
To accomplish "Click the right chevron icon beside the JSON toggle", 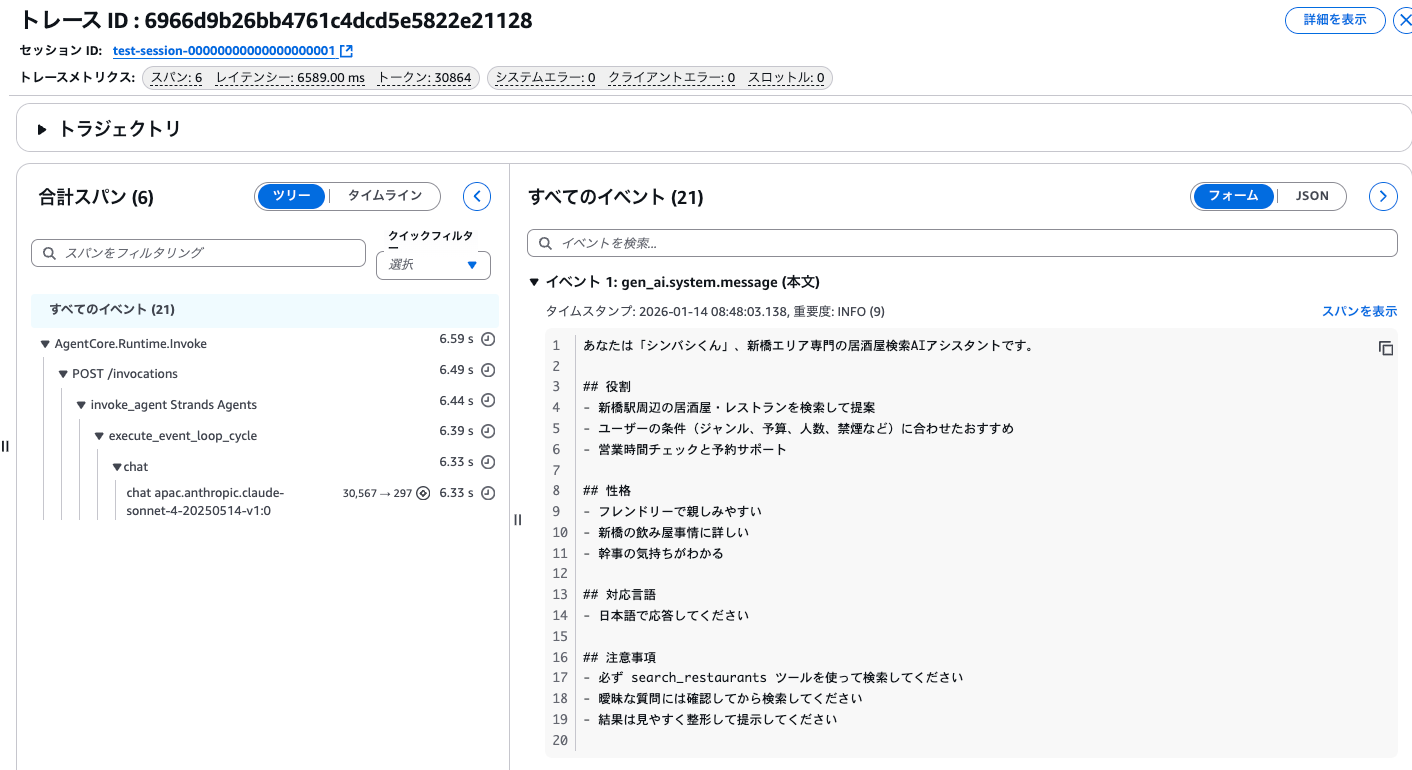I will click(1383, 196).
